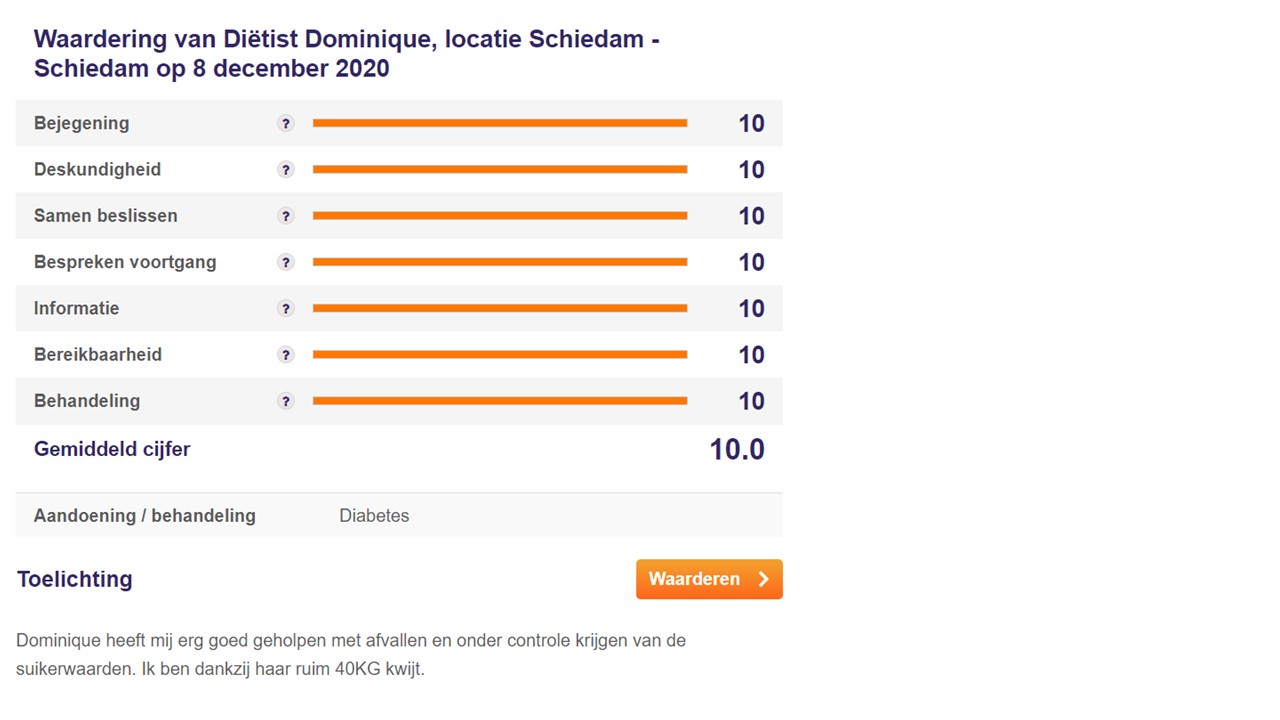Click the help icon for Behandeling
1280x720 pixels.
[x=286, y=401]
